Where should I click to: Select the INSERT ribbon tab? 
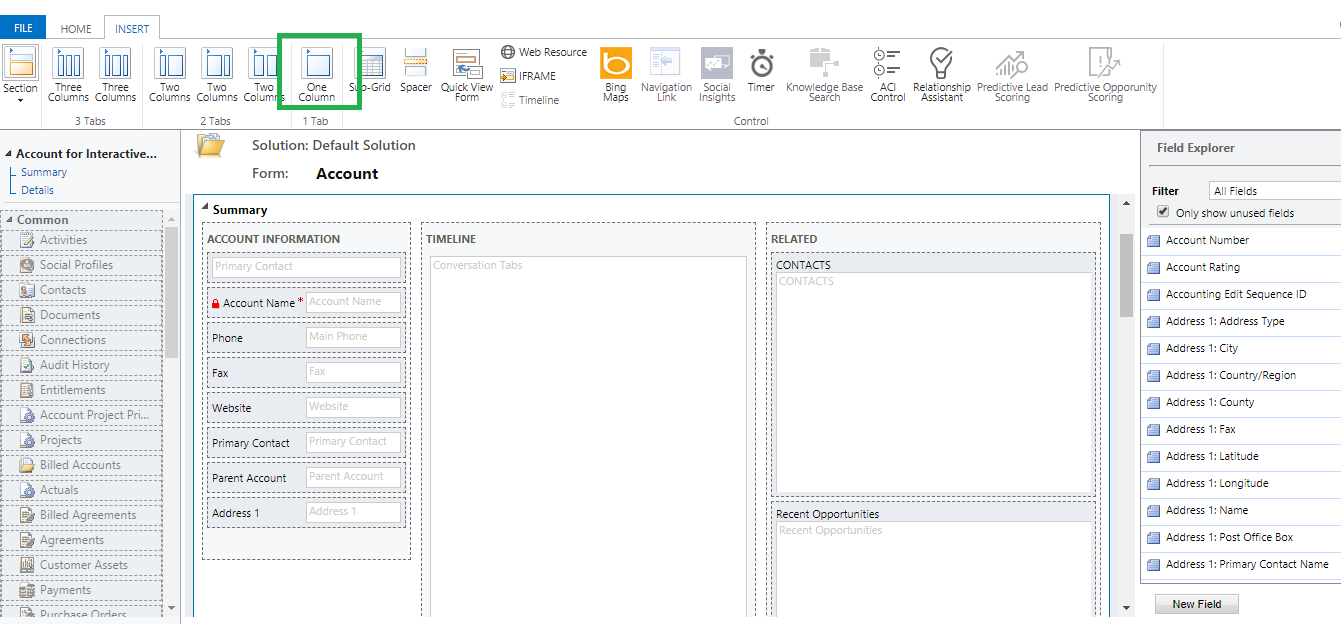[132, 29]
